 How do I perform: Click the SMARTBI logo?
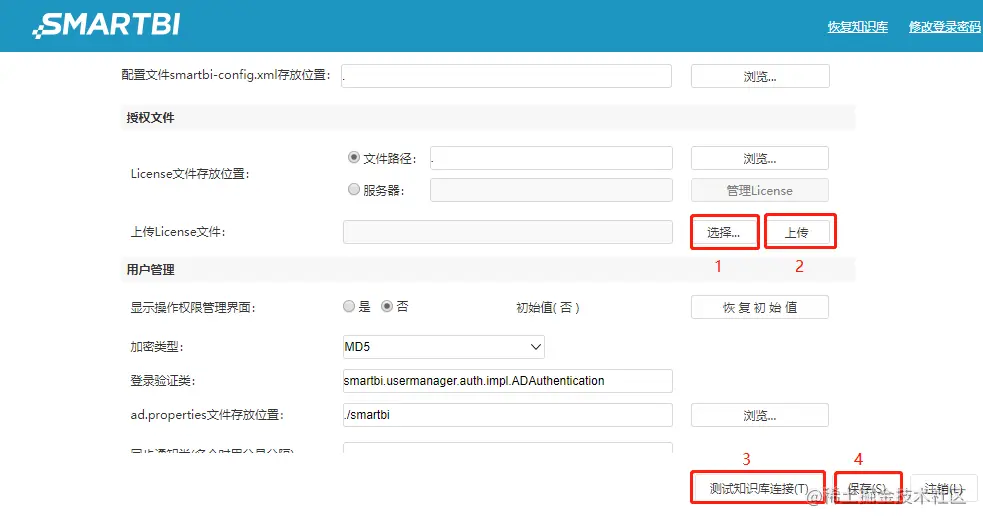[107, 25]
